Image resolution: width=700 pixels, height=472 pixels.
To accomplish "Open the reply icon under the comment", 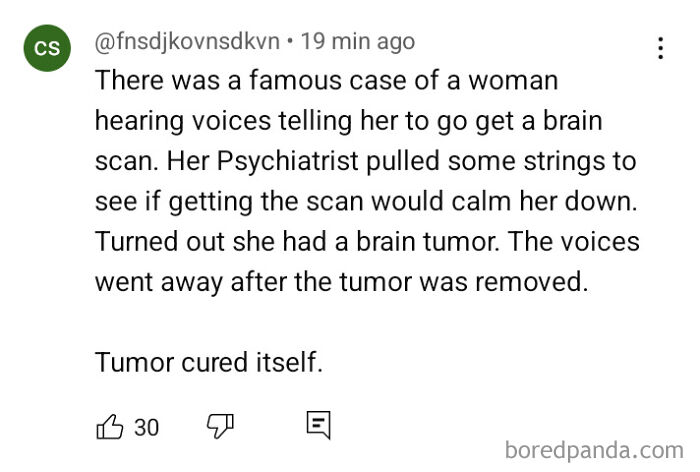I will pos(319,425).
